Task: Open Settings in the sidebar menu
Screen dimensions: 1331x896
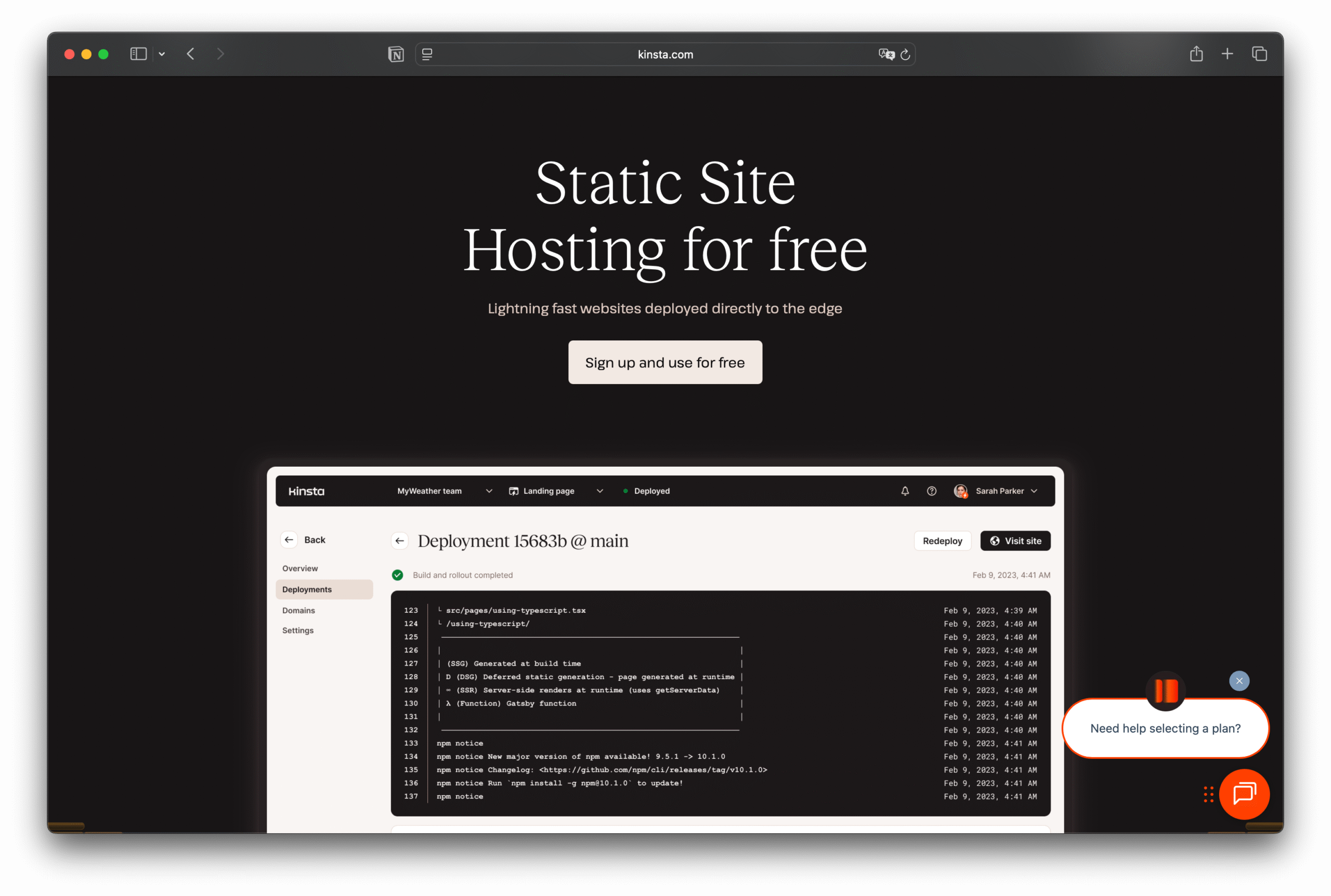Action: (x=298, y=630)
